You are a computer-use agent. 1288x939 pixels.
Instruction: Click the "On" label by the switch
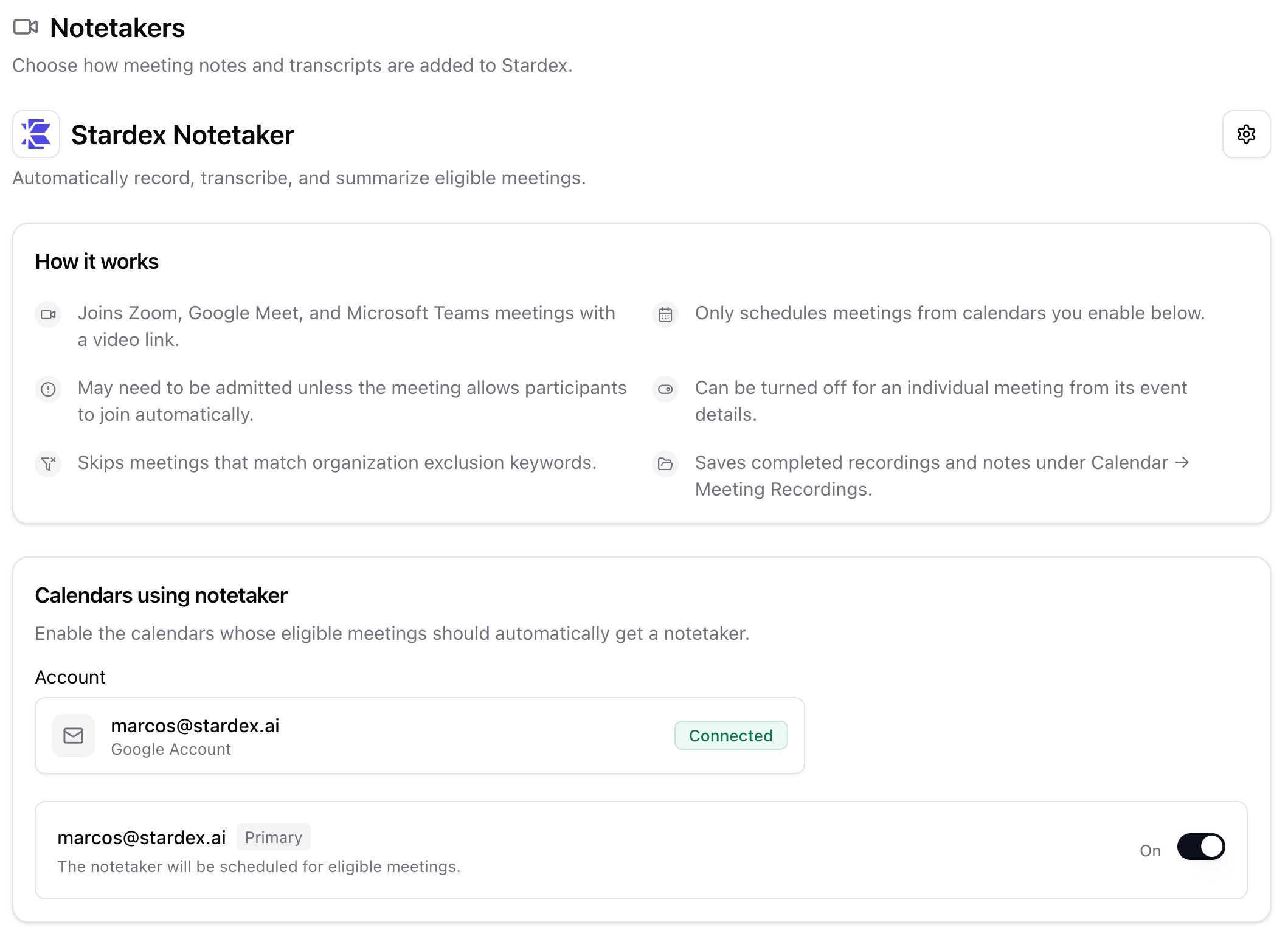[x=1150, y=851]
